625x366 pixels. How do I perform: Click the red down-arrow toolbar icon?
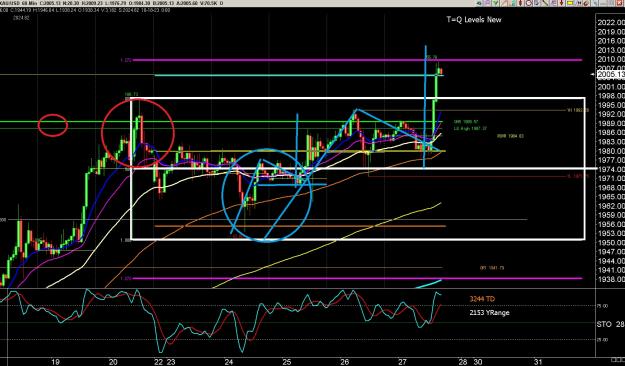tap(561, 3)
